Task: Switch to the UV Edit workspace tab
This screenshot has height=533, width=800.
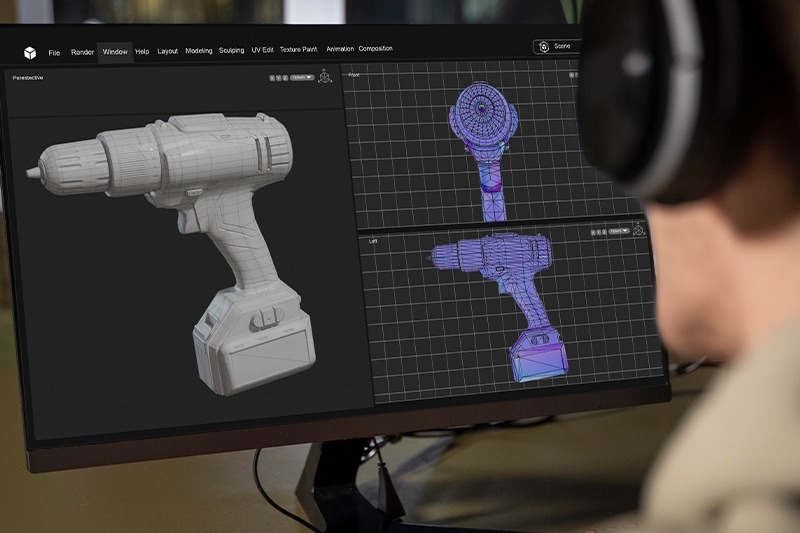Action: [262, 49]
